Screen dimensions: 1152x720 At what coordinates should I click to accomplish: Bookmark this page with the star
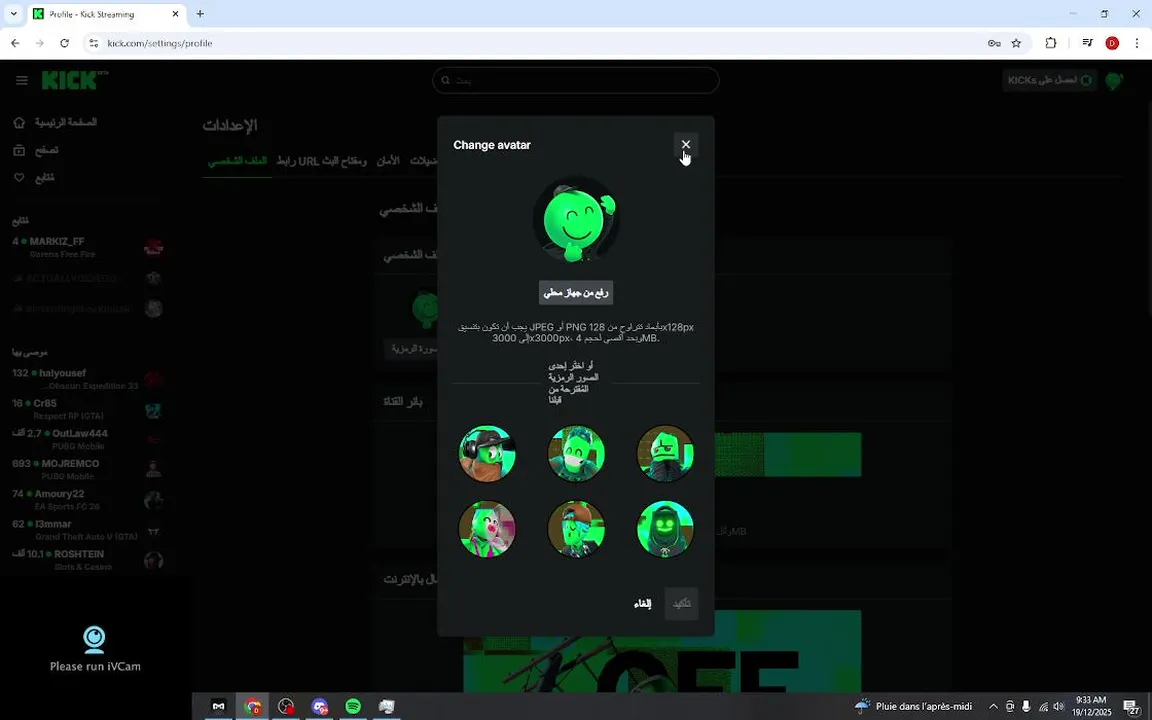coord(1016,43)
